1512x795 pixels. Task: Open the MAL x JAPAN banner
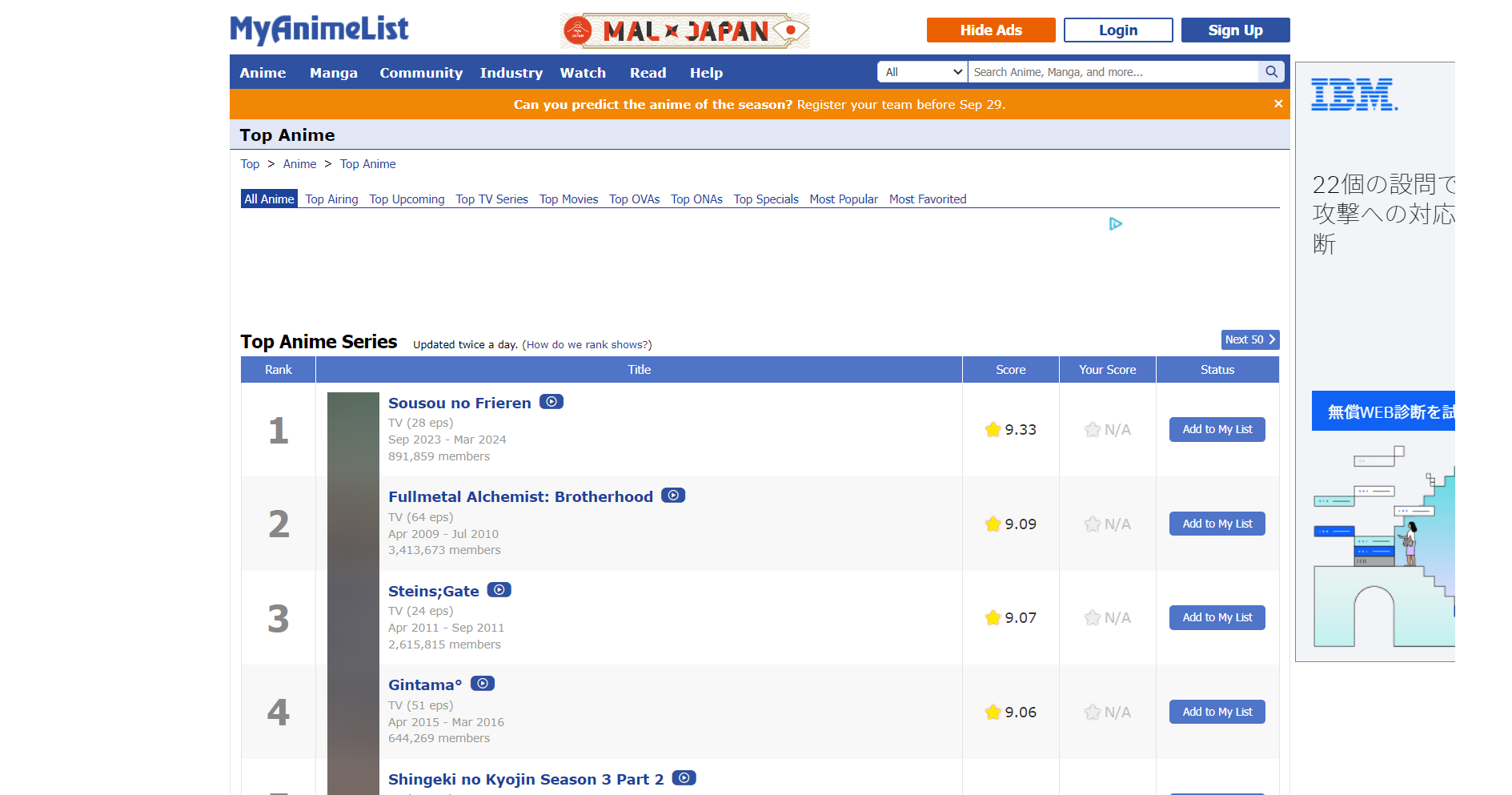[x=685, y=30]
